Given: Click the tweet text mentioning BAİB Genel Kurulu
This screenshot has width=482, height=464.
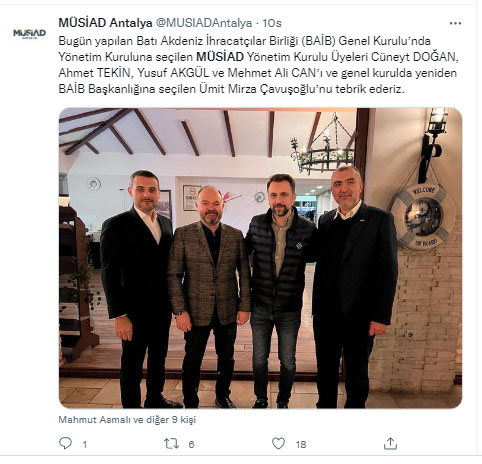Looking at the screenshot, I should 258,65.
